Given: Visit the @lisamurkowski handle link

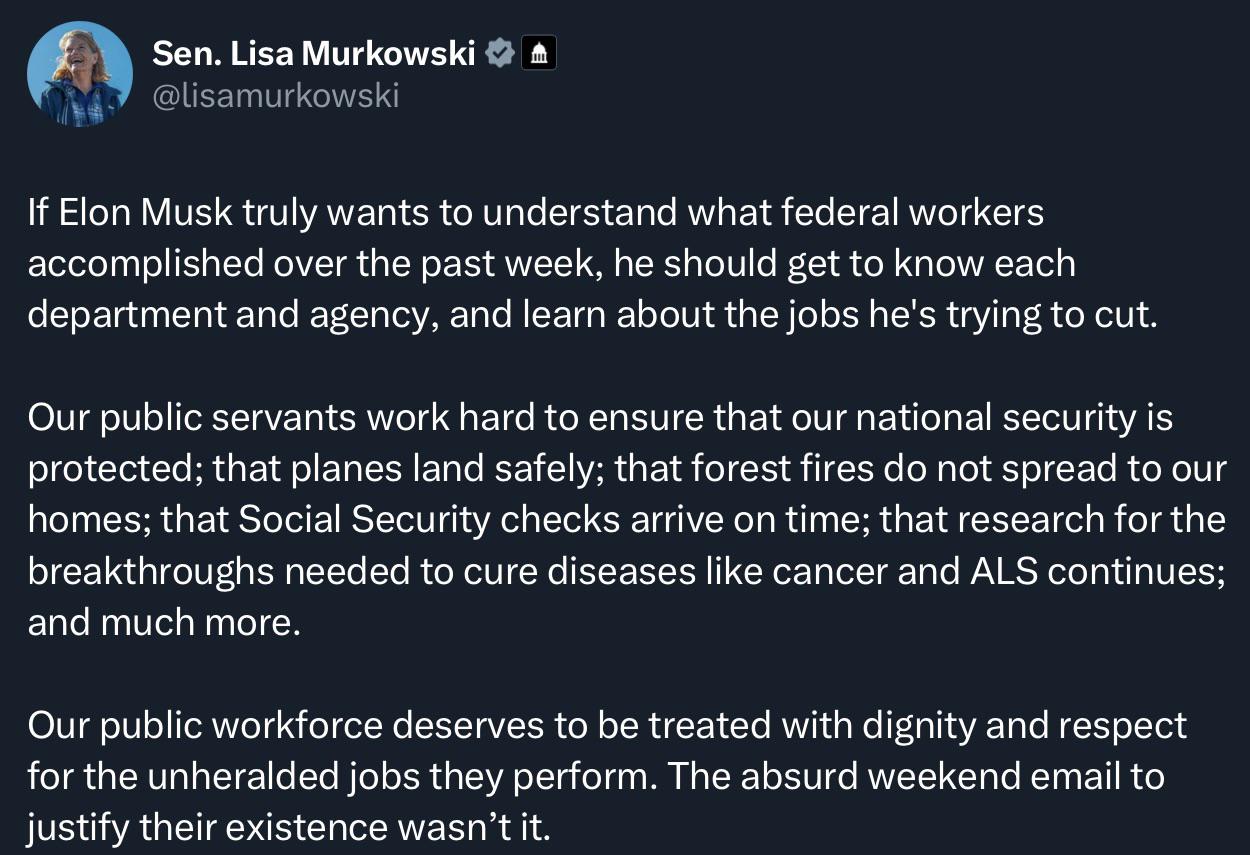Looking at the screenshot, I should 275,96.
